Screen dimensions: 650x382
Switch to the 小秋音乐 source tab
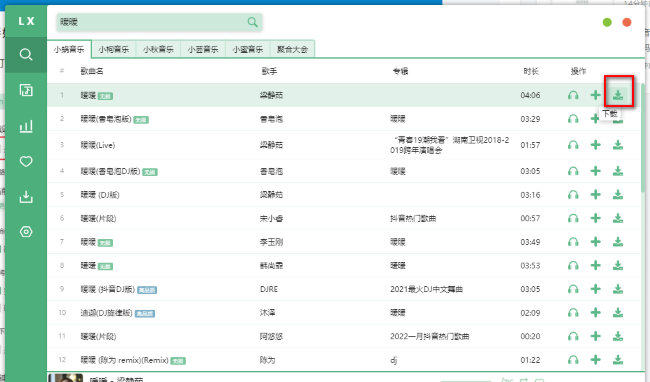pyautogui.click(x=158, y=49)
